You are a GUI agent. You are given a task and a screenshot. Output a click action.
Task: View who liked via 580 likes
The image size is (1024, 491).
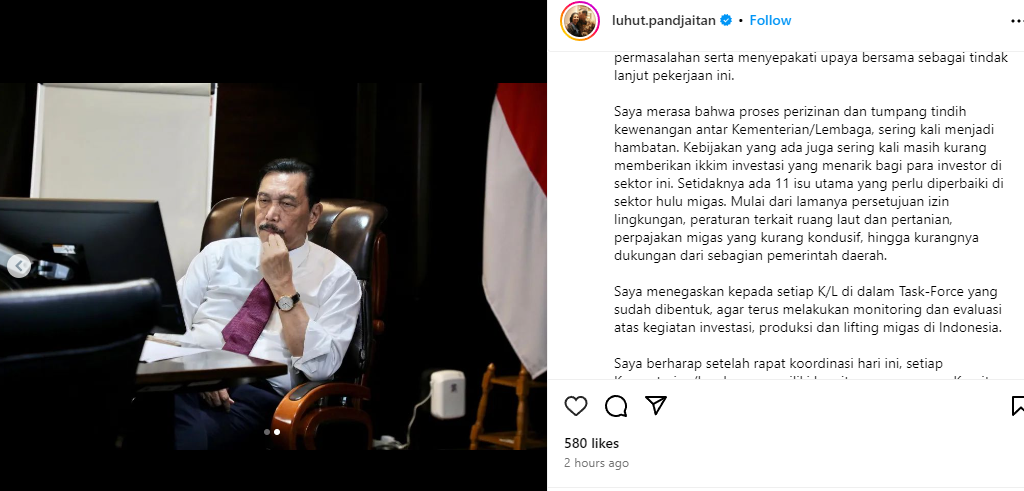(592, 443)
